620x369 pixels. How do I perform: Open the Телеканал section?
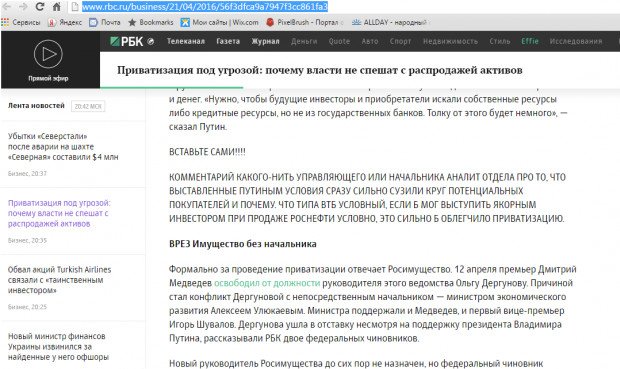pyautogui.click(x=186, y=41)
